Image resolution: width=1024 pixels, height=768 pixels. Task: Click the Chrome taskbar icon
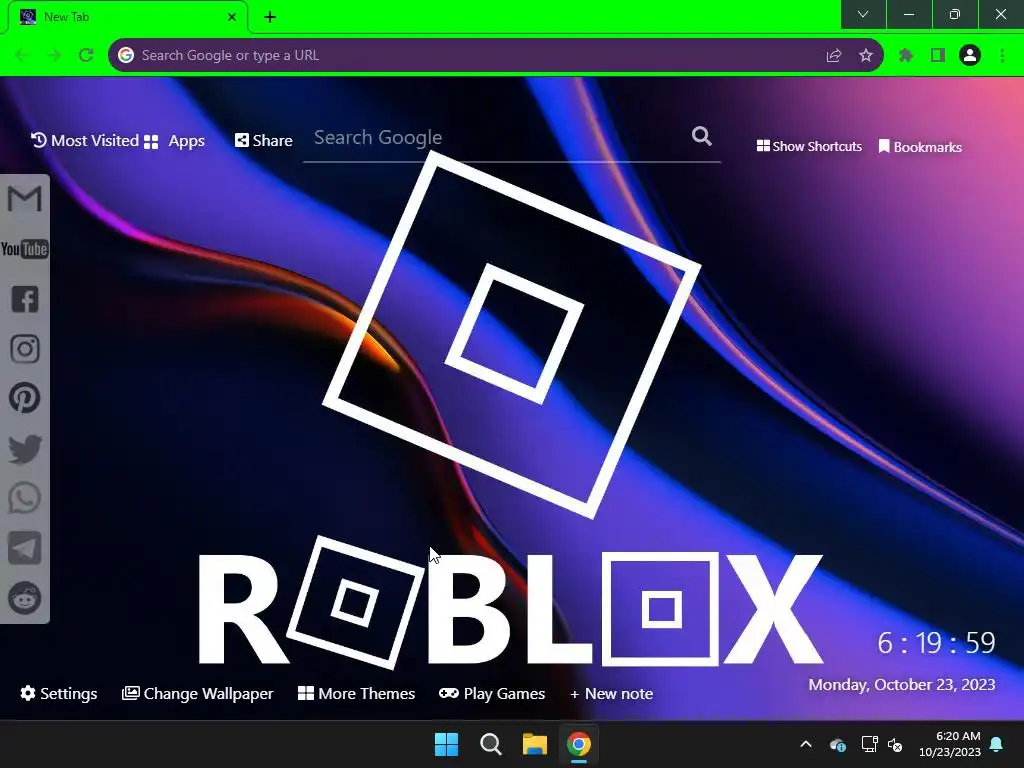[x=579, y=744]
